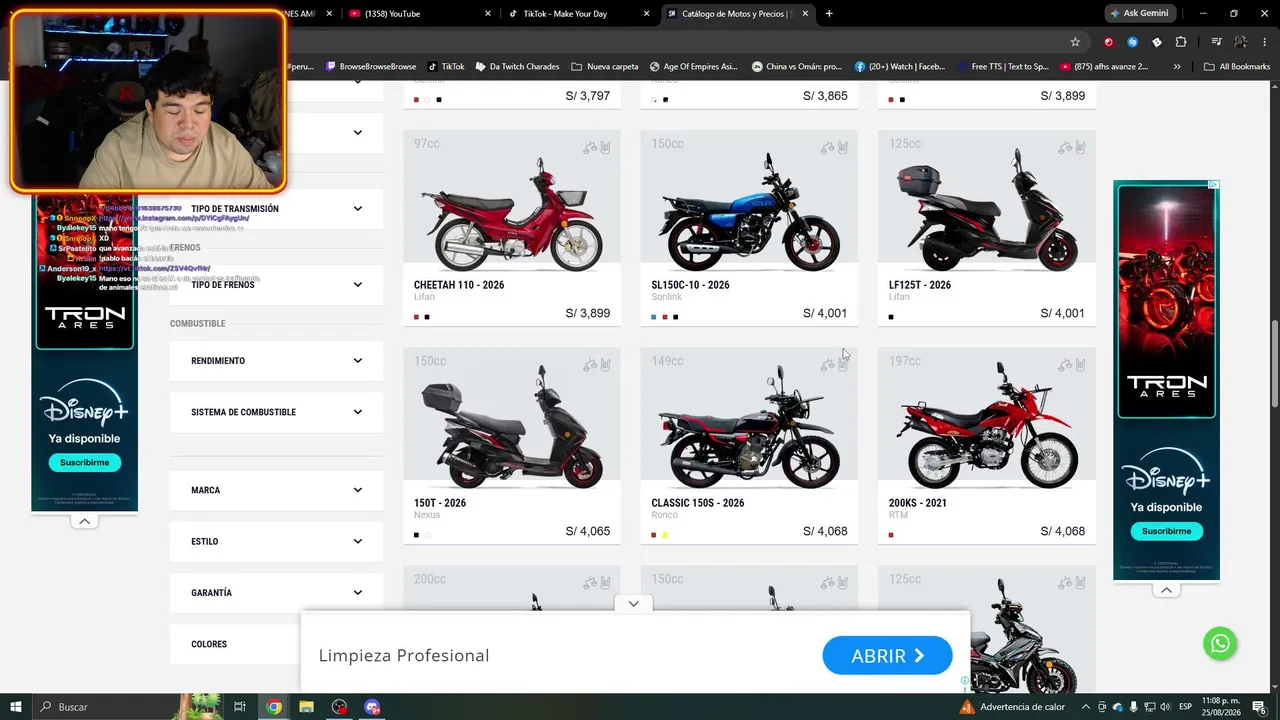Click the page vertical scrollbar thumb

click(1275, 362)
